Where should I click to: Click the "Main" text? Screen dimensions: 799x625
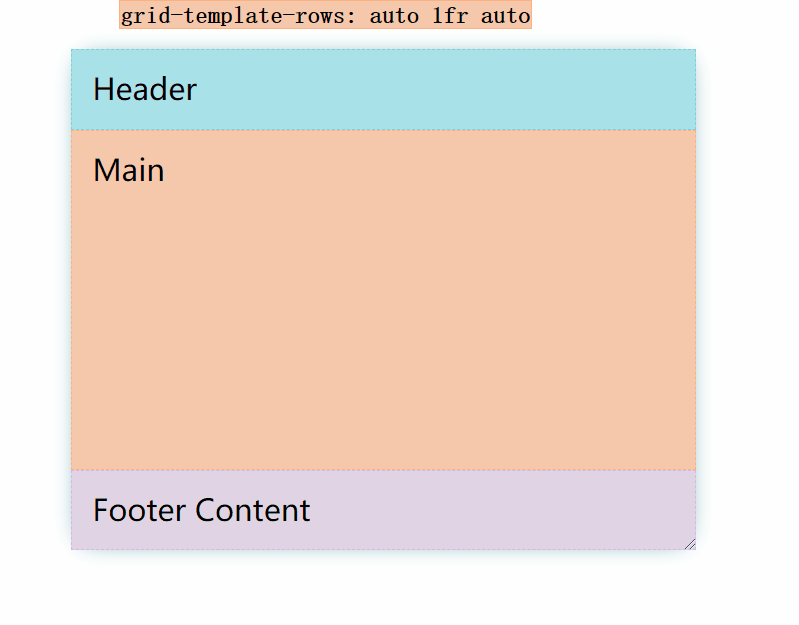[128, 170]
